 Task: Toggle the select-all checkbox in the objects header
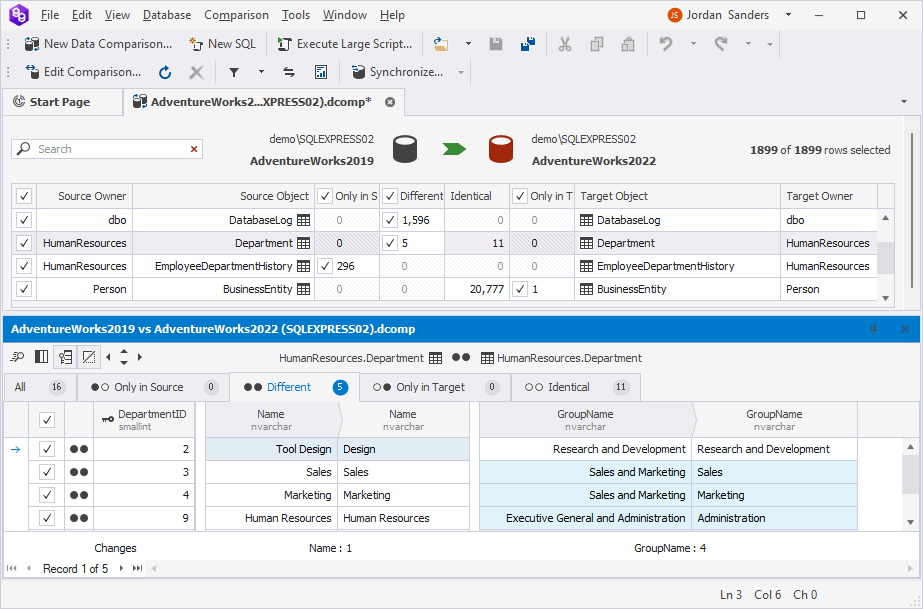coord(24,197)
